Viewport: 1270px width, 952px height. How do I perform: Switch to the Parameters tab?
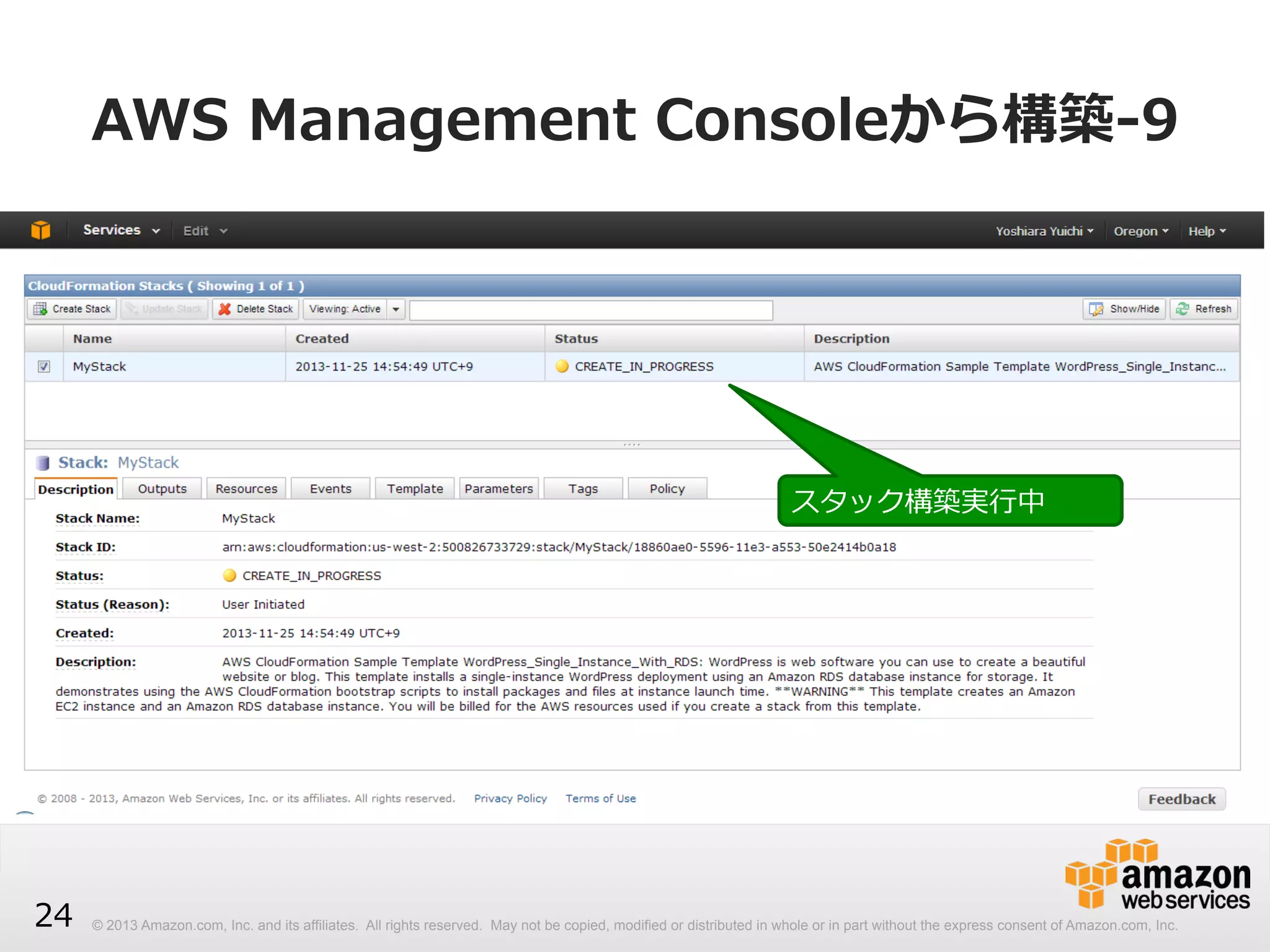[499, 488]
